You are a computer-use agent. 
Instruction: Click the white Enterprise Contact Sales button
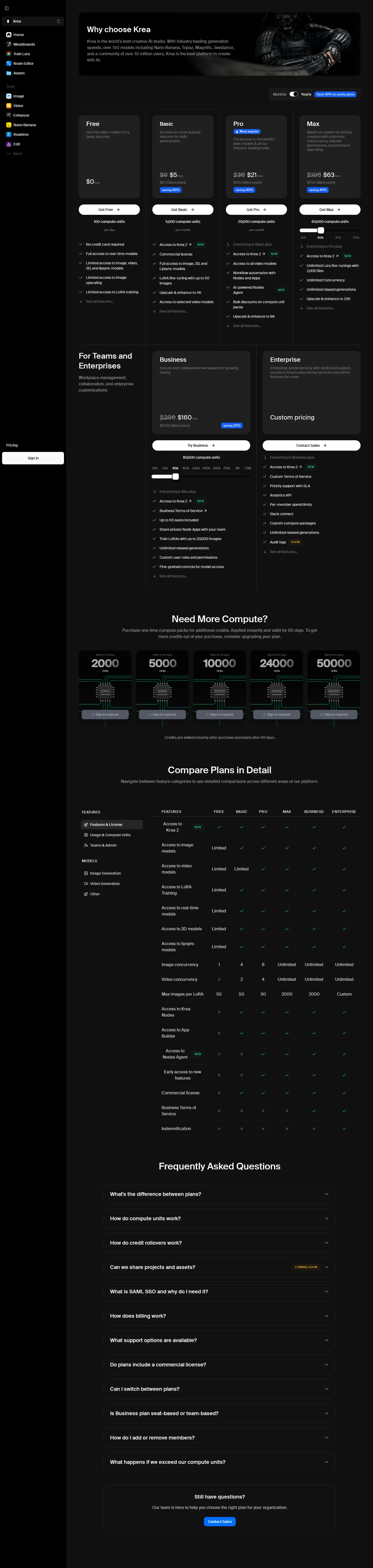(312, 445)
